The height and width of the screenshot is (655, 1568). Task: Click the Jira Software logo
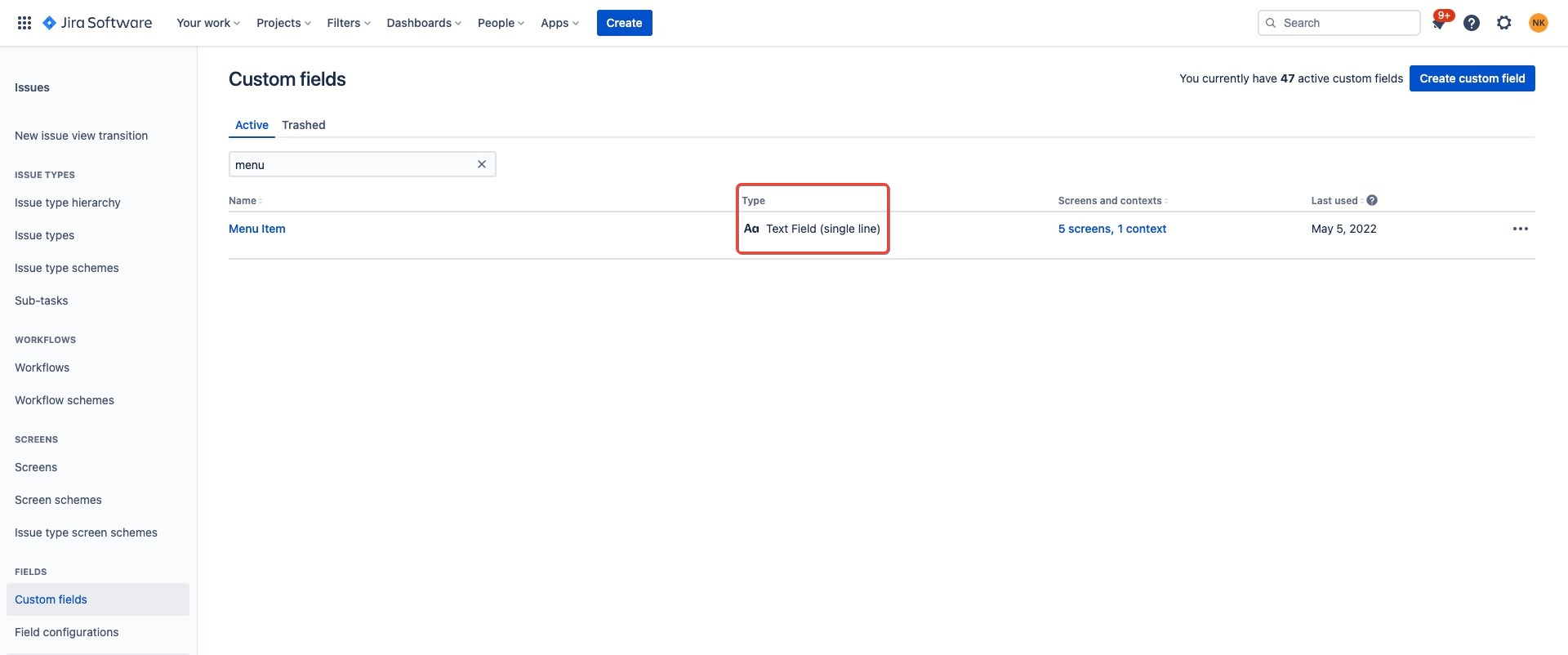click(97, 23)
